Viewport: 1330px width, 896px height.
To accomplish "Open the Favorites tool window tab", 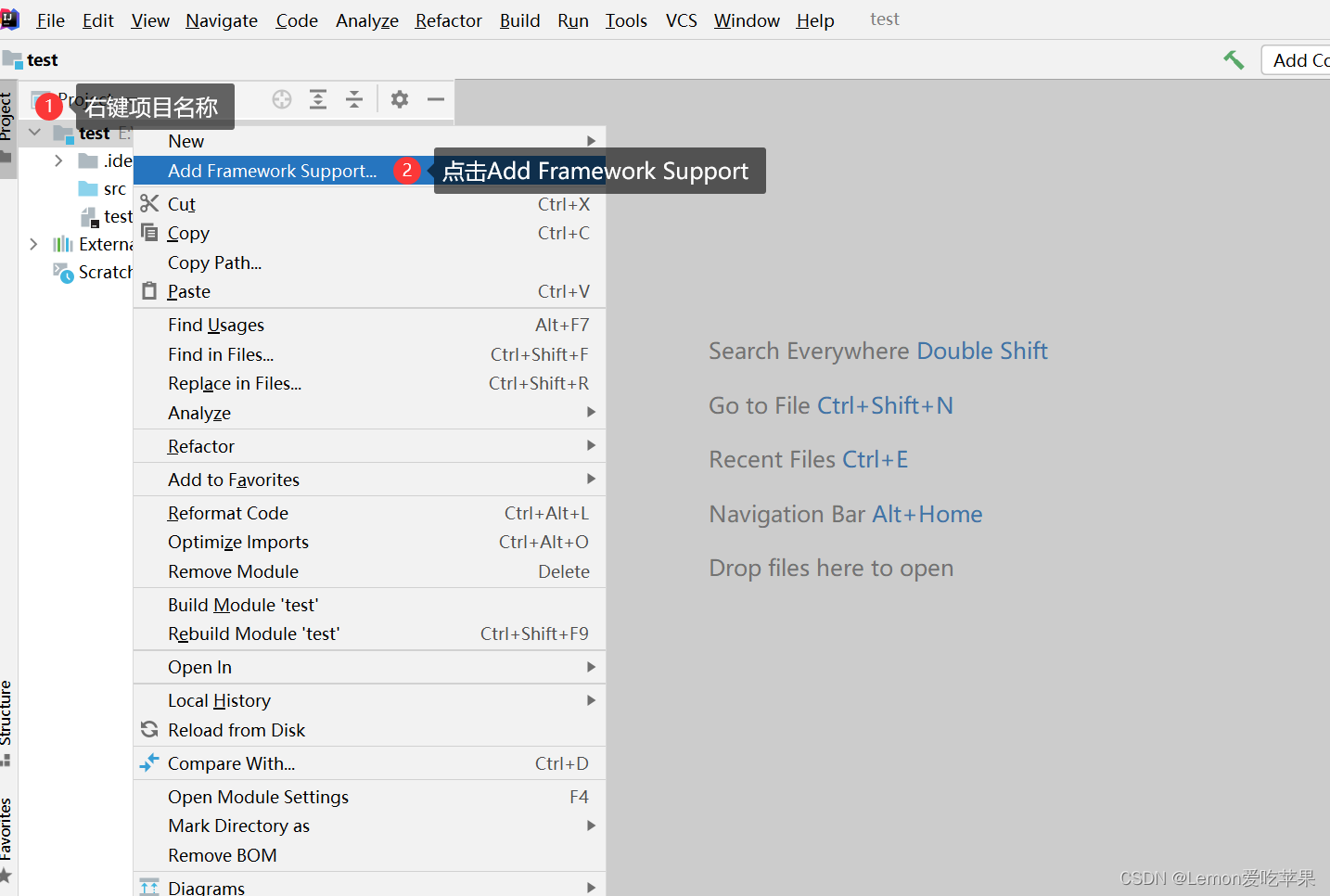I will click(7, 839).
